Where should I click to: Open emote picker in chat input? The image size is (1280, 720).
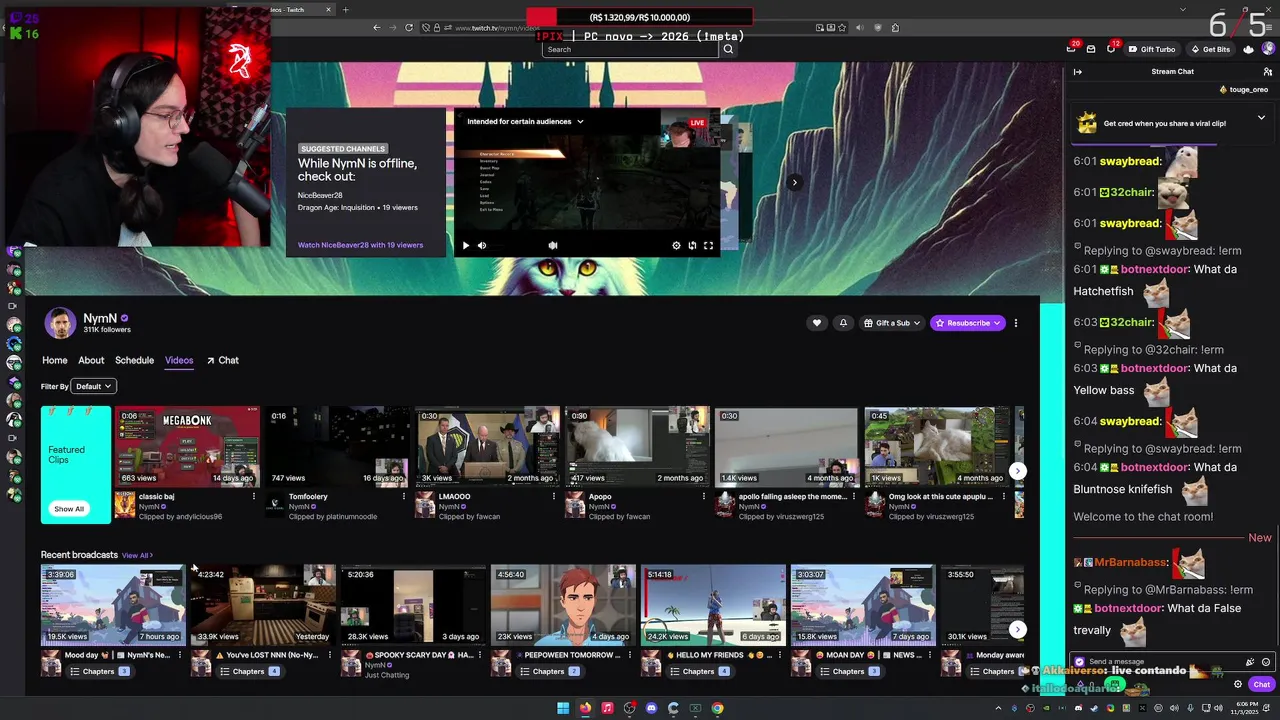pyautogui.click(x=1266, y=662)
